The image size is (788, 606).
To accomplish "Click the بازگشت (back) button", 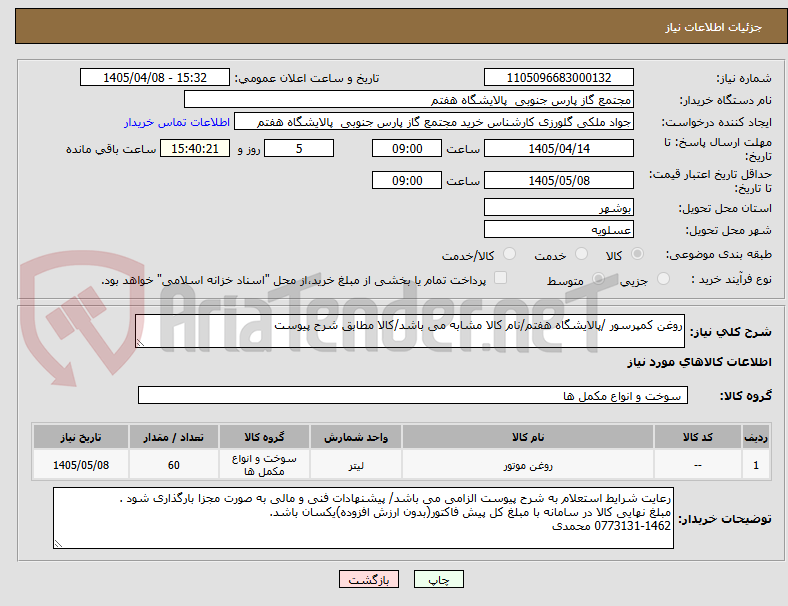I will click(x=369, y=579).
